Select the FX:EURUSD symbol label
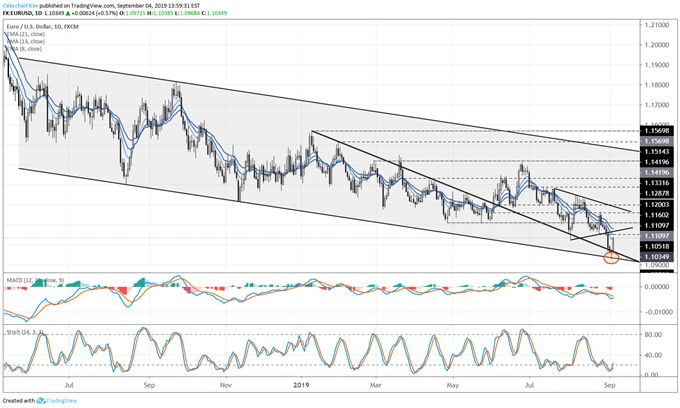Screen dimensions: 680x408 pos(18,13)
